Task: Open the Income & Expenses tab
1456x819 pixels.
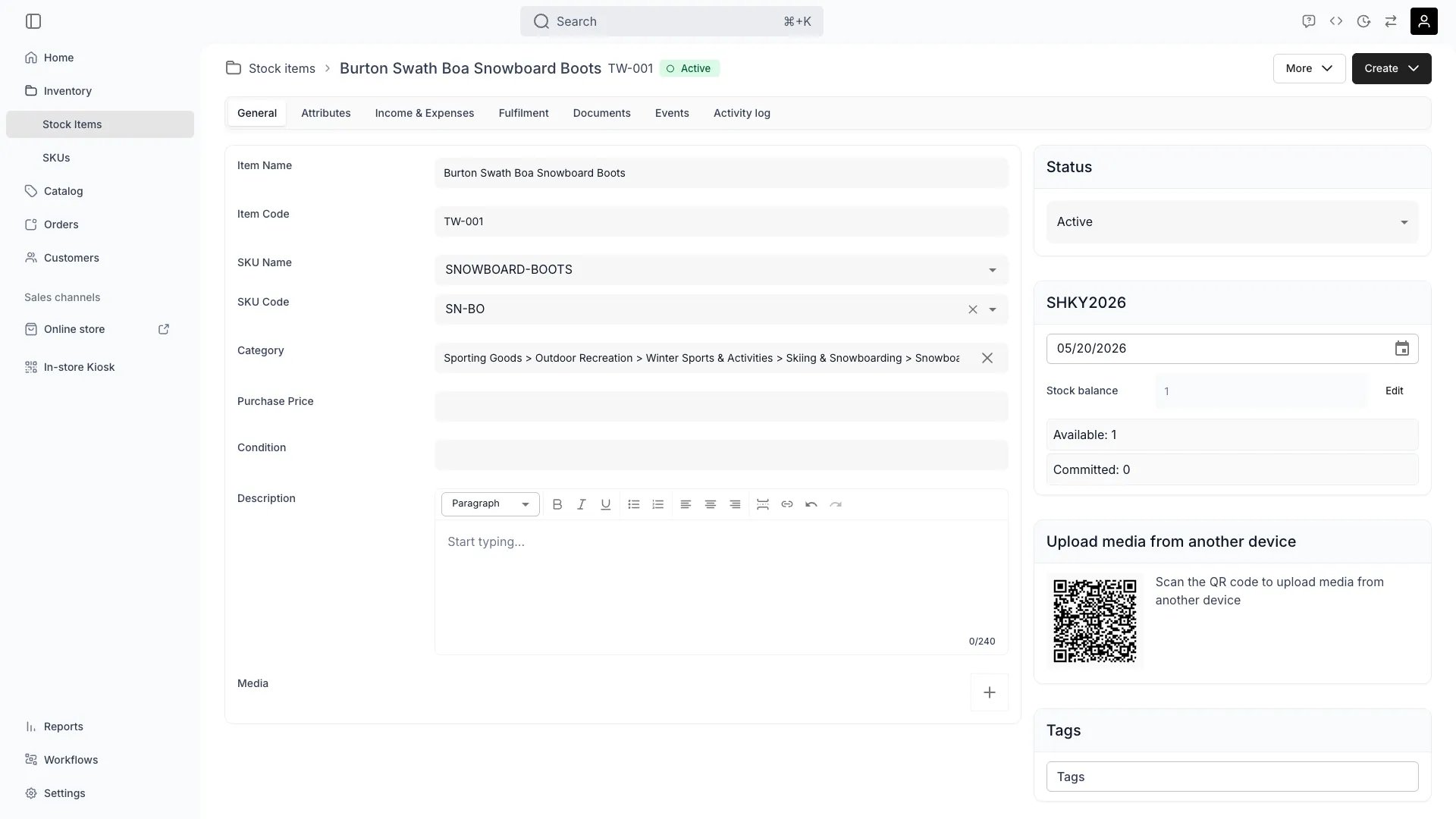Action: click(x=425, y=113)
